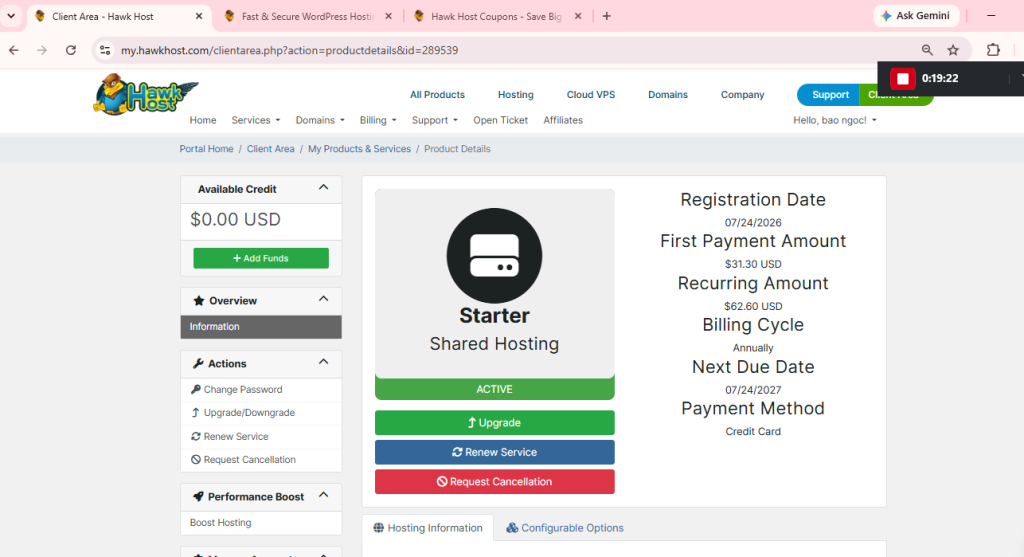The width and height of the screenshot is (1024, 557).
Task: Bookmark this page with the star icon
Action: pyautogui.click(x=953, y=50)
